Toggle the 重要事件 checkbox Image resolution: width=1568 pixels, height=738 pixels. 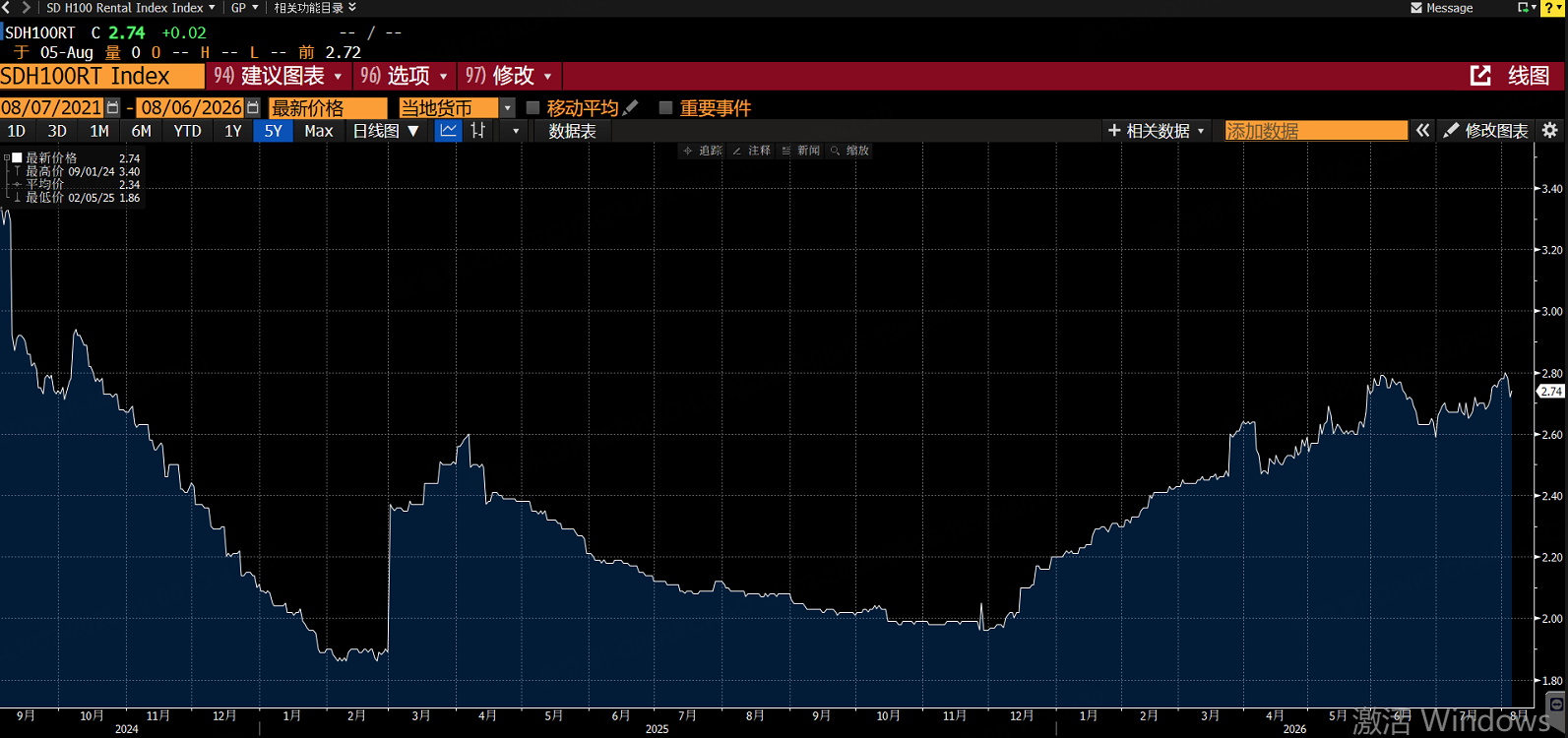pos(666,107)
